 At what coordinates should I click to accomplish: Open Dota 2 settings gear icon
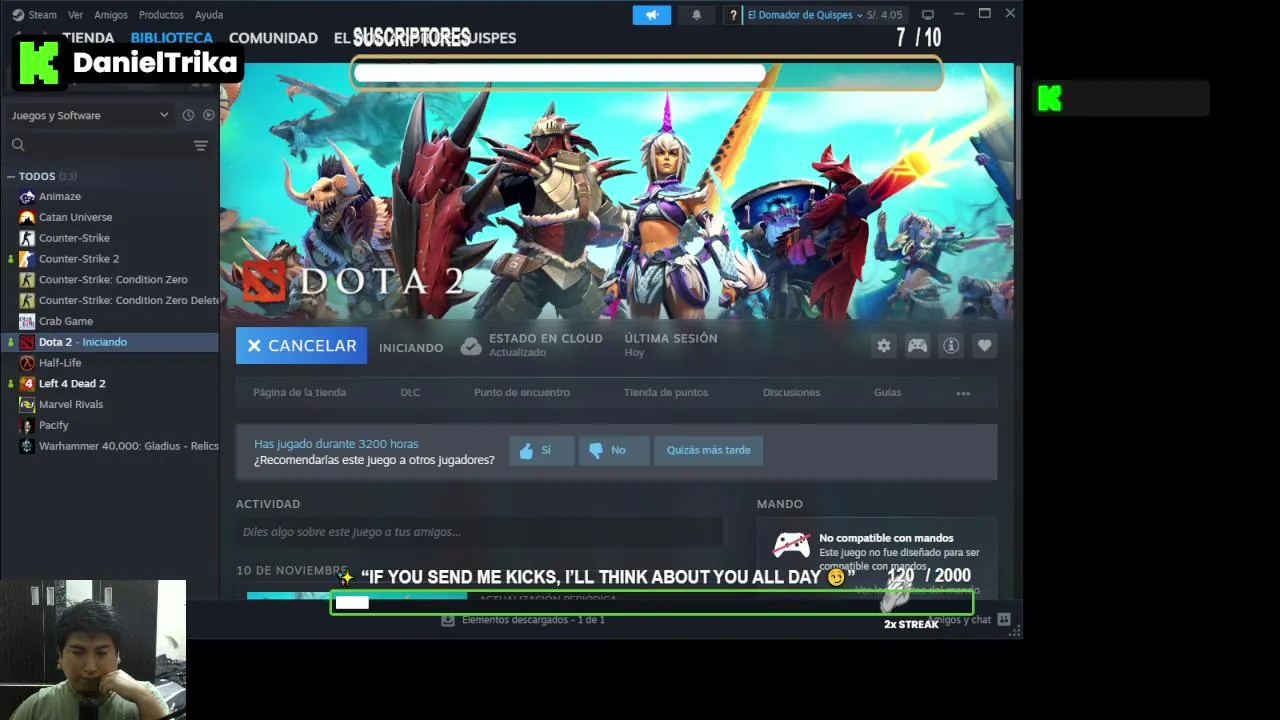tap(884, 346)
